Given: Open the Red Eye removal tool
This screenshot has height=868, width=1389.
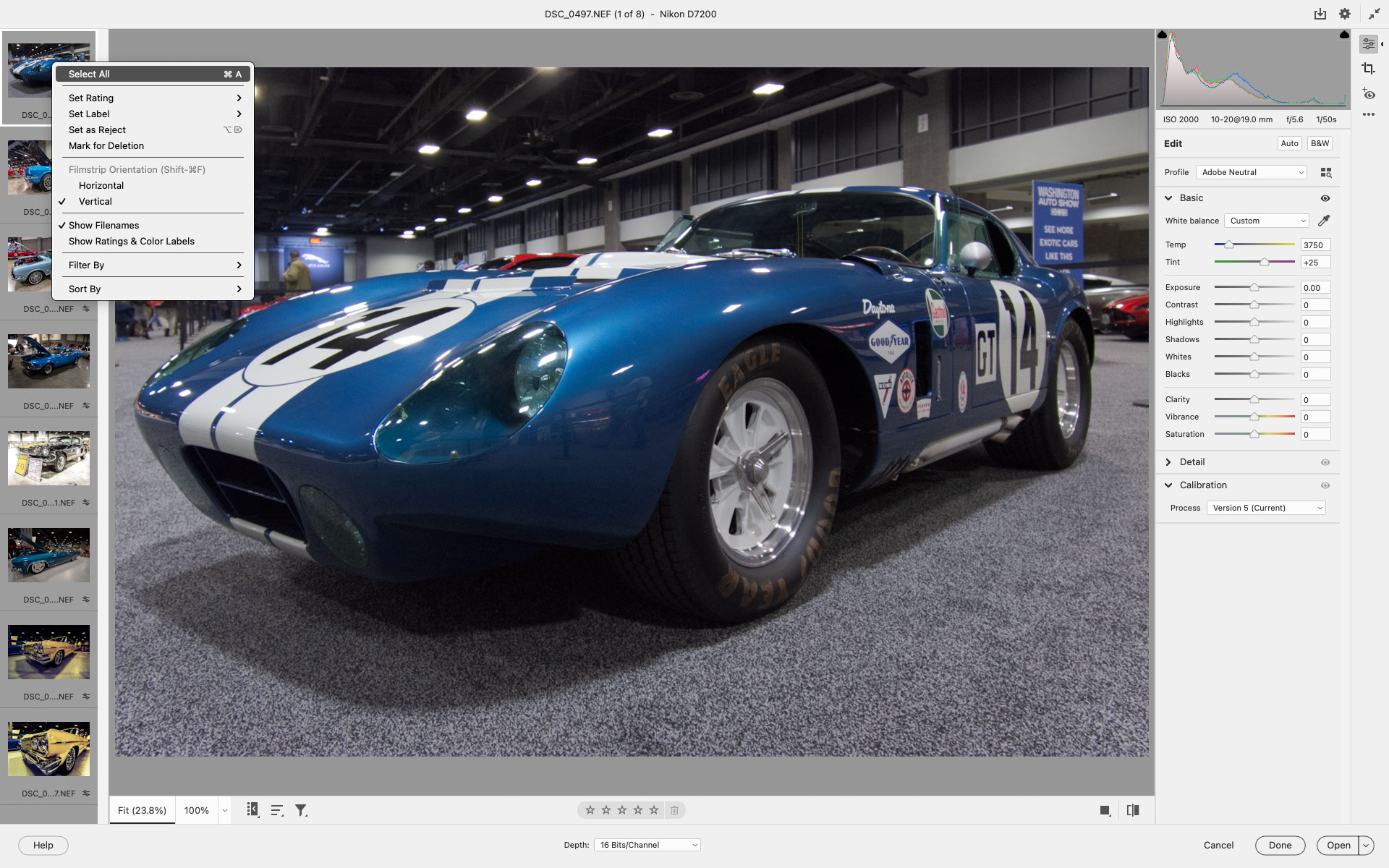Looking at the screenshot, I should (1369, 94).
